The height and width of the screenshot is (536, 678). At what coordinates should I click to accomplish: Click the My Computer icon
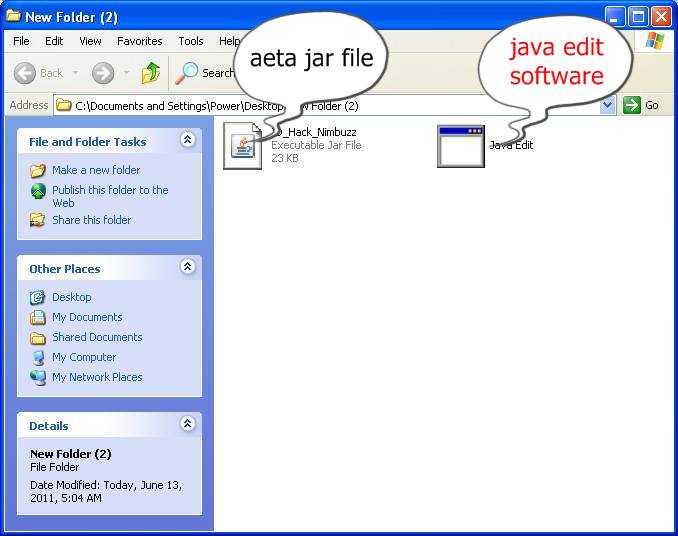pos(38,357)
